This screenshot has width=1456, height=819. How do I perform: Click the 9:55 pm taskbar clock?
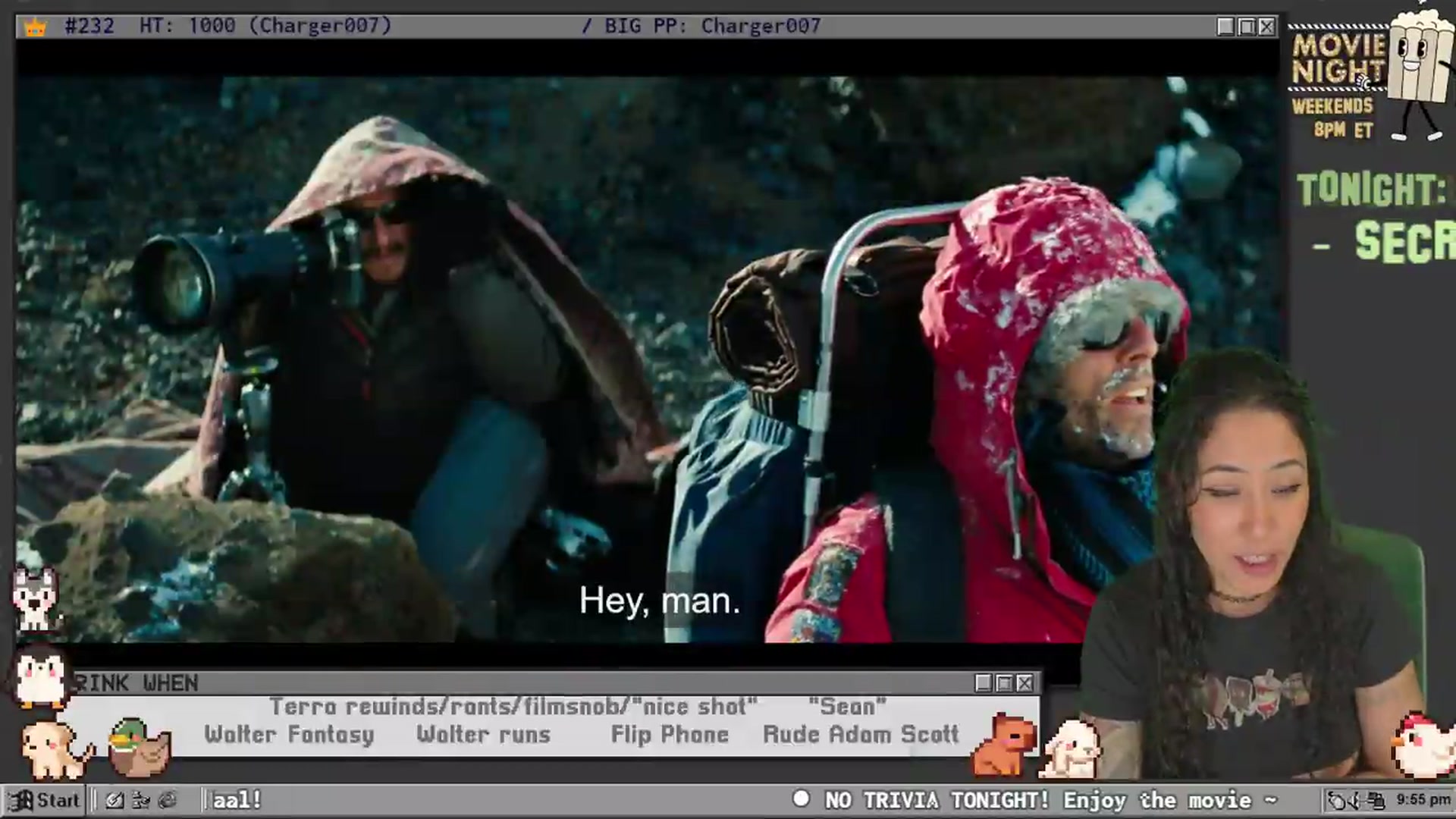pyautogui.click(x=1423, y=800)
